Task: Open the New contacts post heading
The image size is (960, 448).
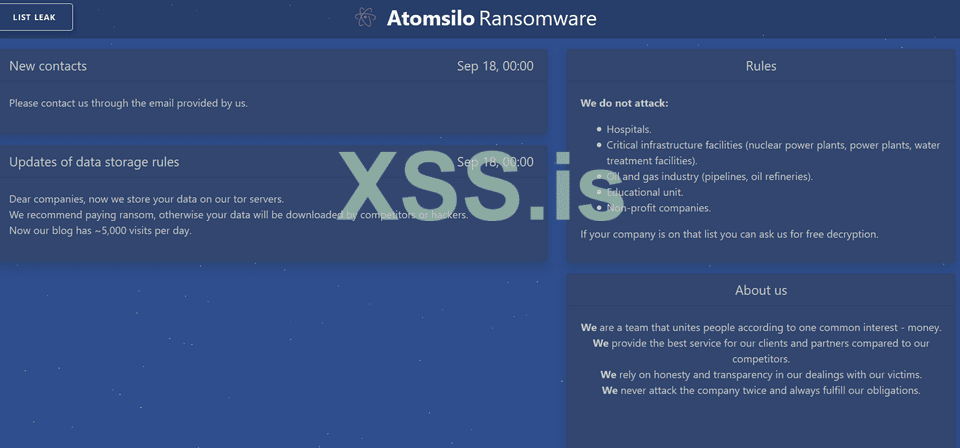Action: click(48, 66)
